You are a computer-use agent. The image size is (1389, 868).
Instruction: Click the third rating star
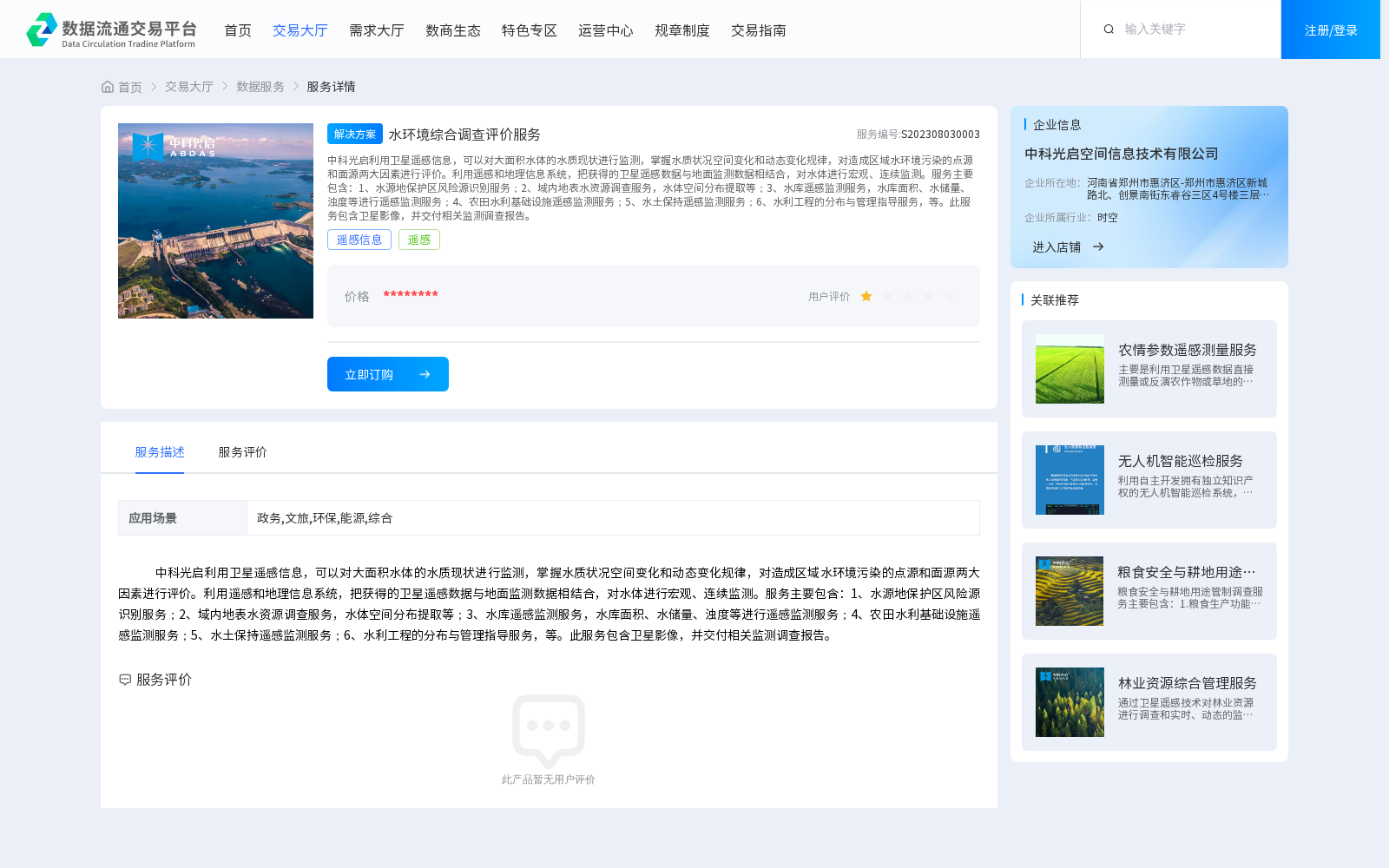pos(908,296)
